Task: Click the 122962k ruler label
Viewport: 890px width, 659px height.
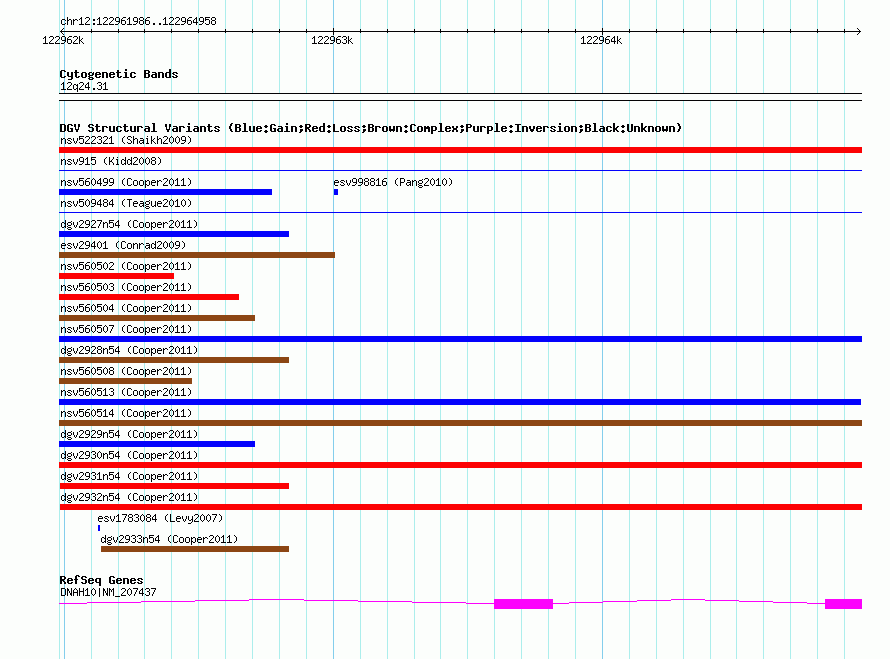Action: (x=63, y=40)
